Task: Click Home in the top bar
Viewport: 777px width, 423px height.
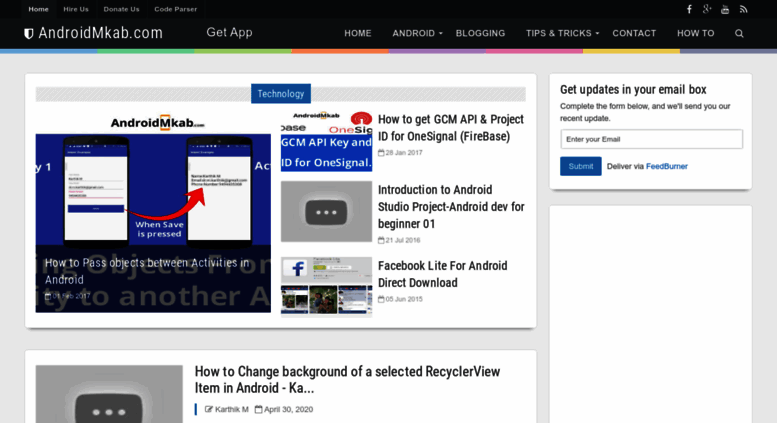Action: tap(38, 9)
